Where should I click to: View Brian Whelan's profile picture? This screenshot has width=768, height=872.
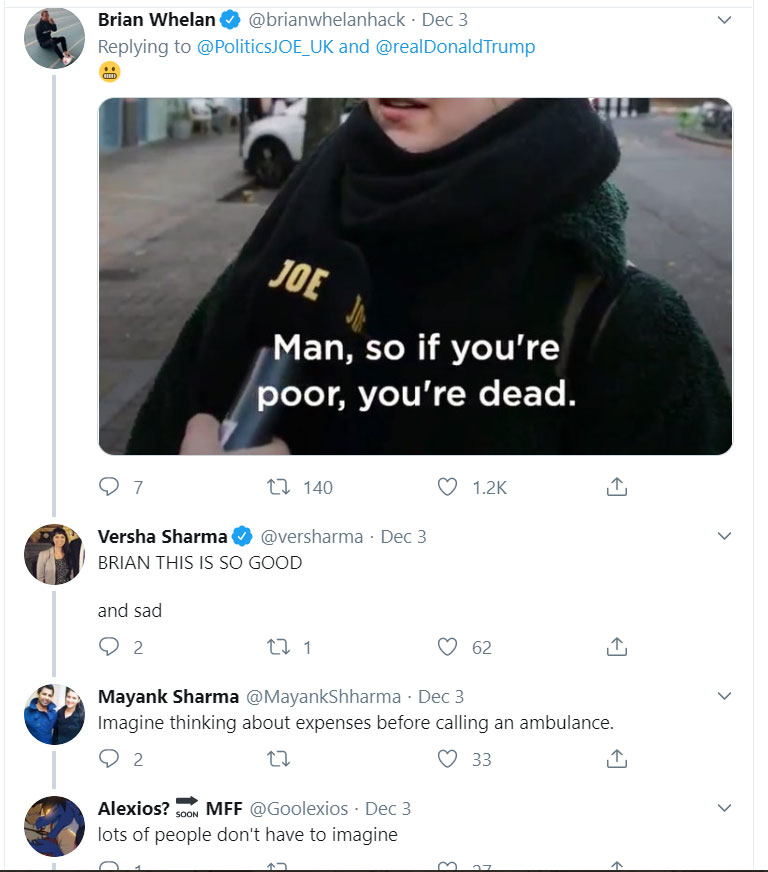[x=54, y=38]
